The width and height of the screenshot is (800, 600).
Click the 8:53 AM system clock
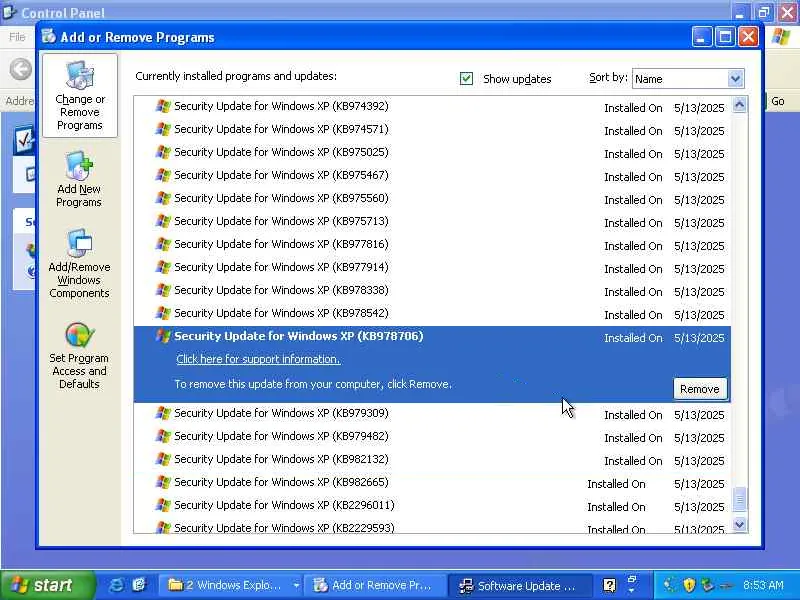click(x=763, y=585)
